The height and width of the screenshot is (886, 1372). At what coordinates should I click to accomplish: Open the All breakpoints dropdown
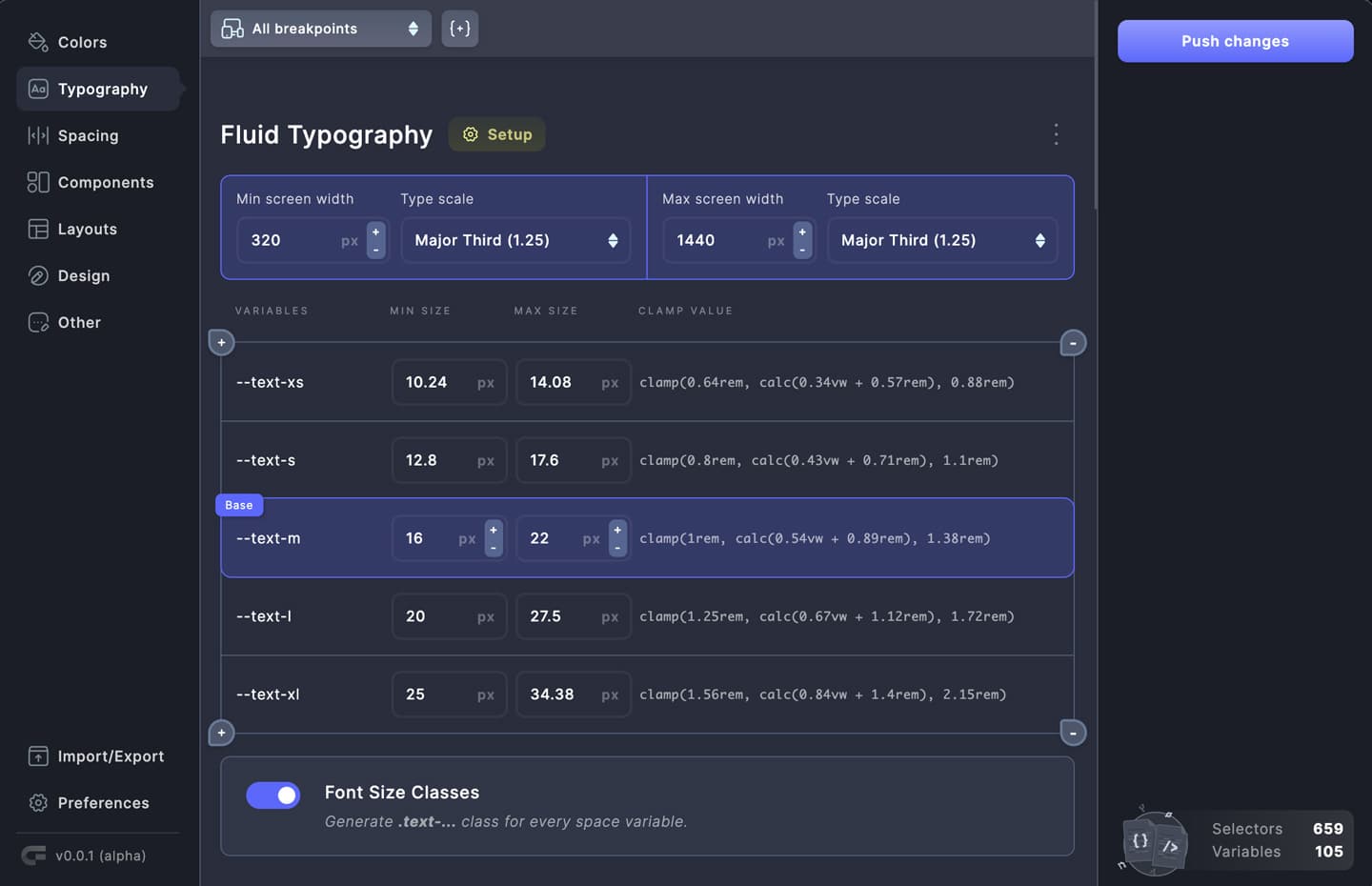[x=320, y=29]
